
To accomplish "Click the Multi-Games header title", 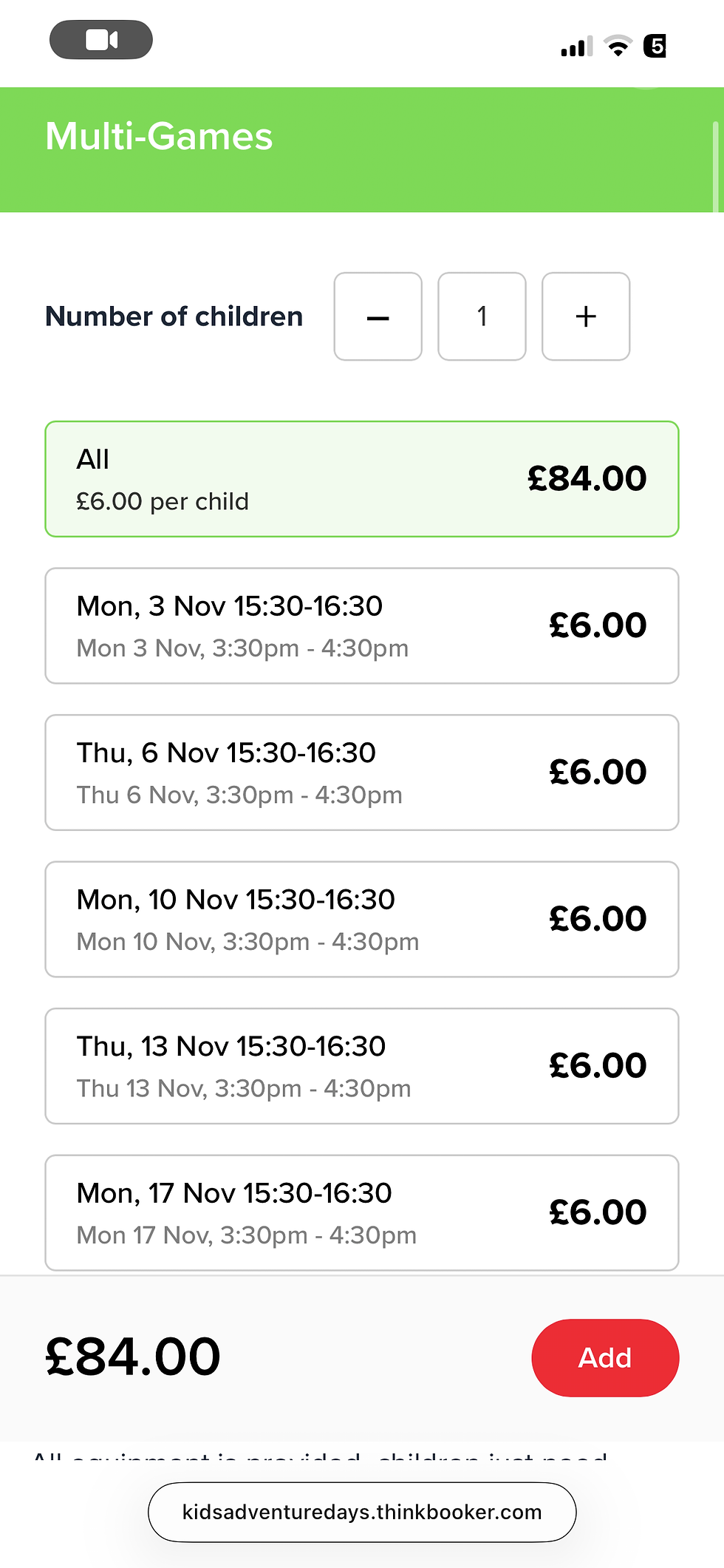I will click(159, 137).
